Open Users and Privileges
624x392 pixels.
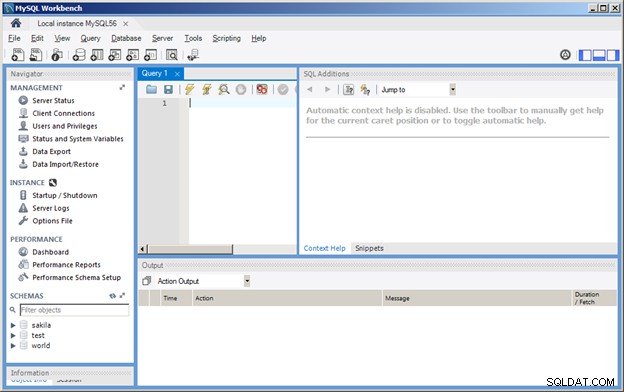tap(65, 126)
